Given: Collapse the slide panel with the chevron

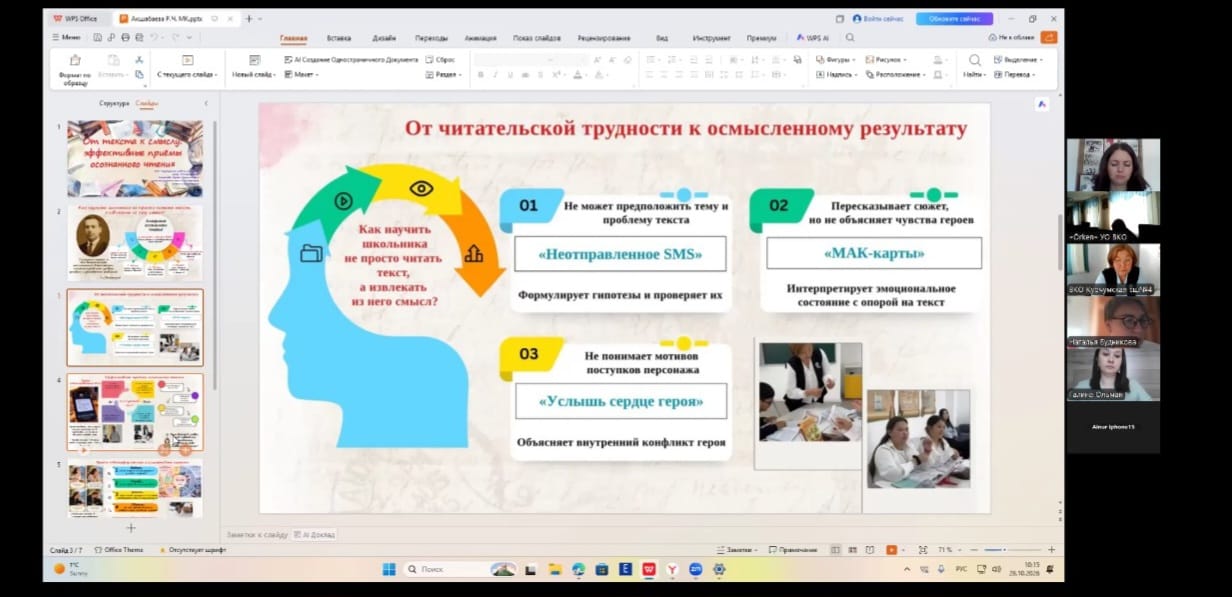Looking at the screenshot, I should point(206,103).
